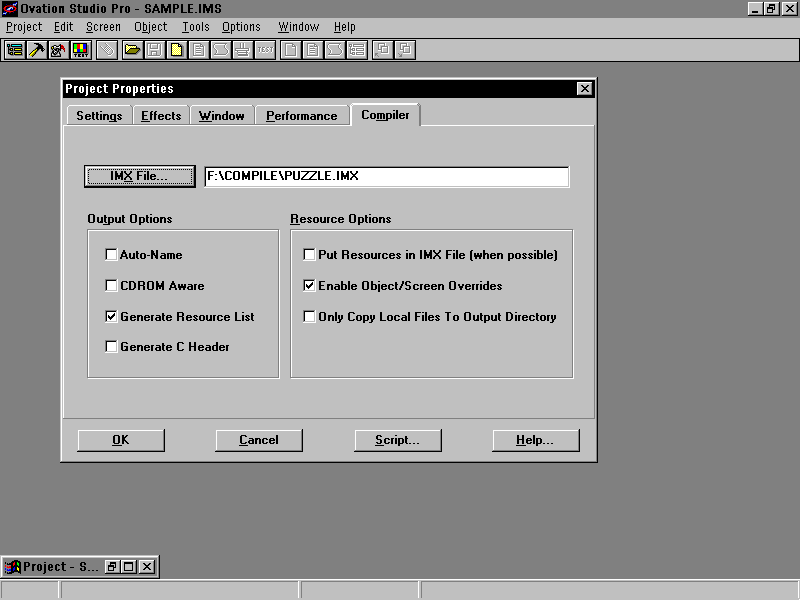Close the Project Properties dialog

click(584, 89)
